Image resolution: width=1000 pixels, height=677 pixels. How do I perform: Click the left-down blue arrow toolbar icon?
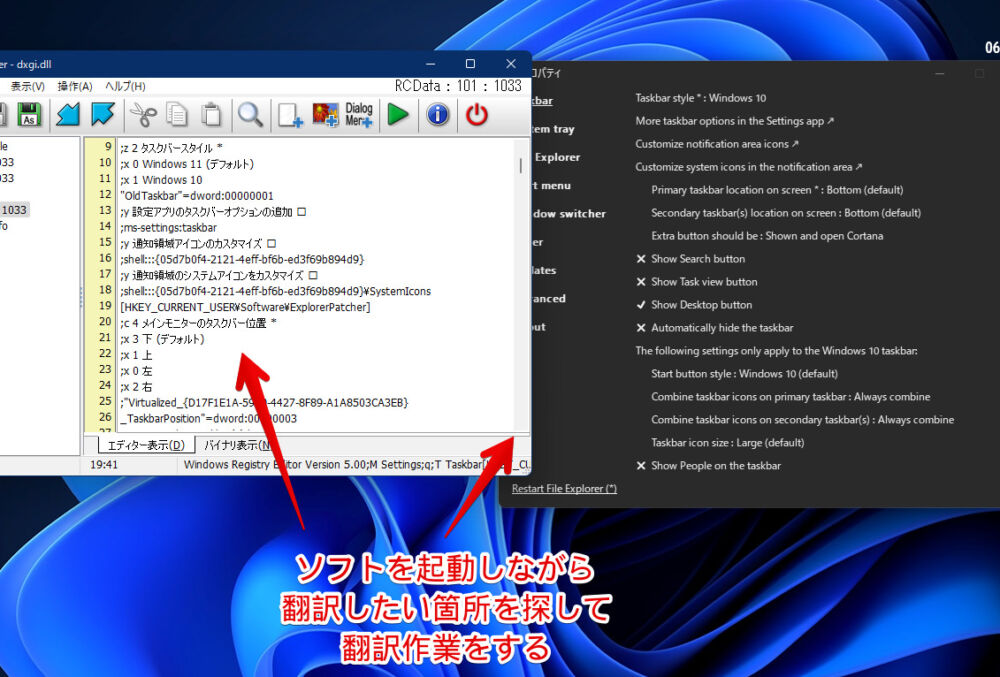68,115
